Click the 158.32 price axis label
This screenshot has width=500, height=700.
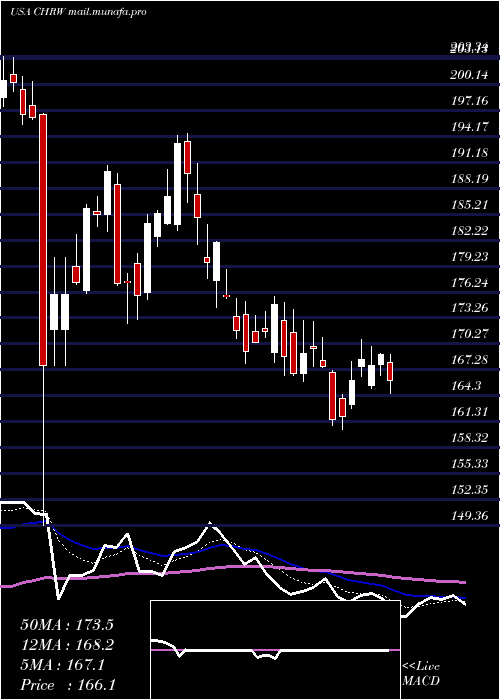(x=469, y=438)
